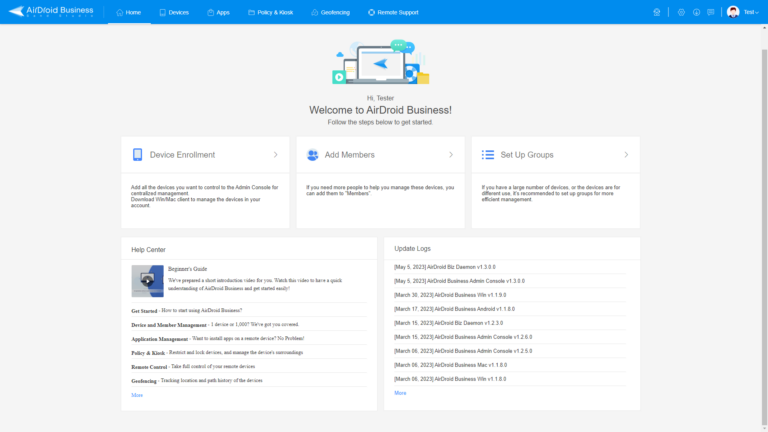Click the Help Center panel title
This screenshot has width=768, height=432.
[148, 250]
